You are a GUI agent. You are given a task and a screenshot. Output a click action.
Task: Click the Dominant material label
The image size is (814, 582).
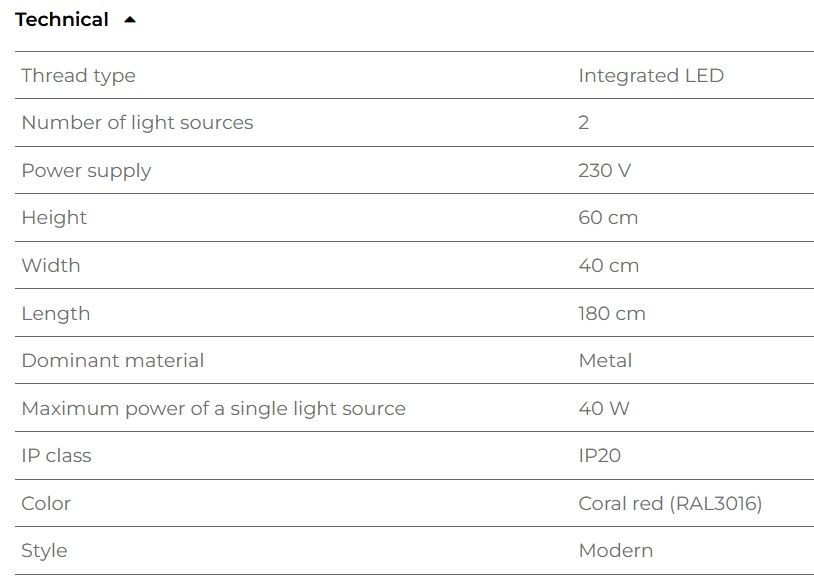[x=113, y=360]
